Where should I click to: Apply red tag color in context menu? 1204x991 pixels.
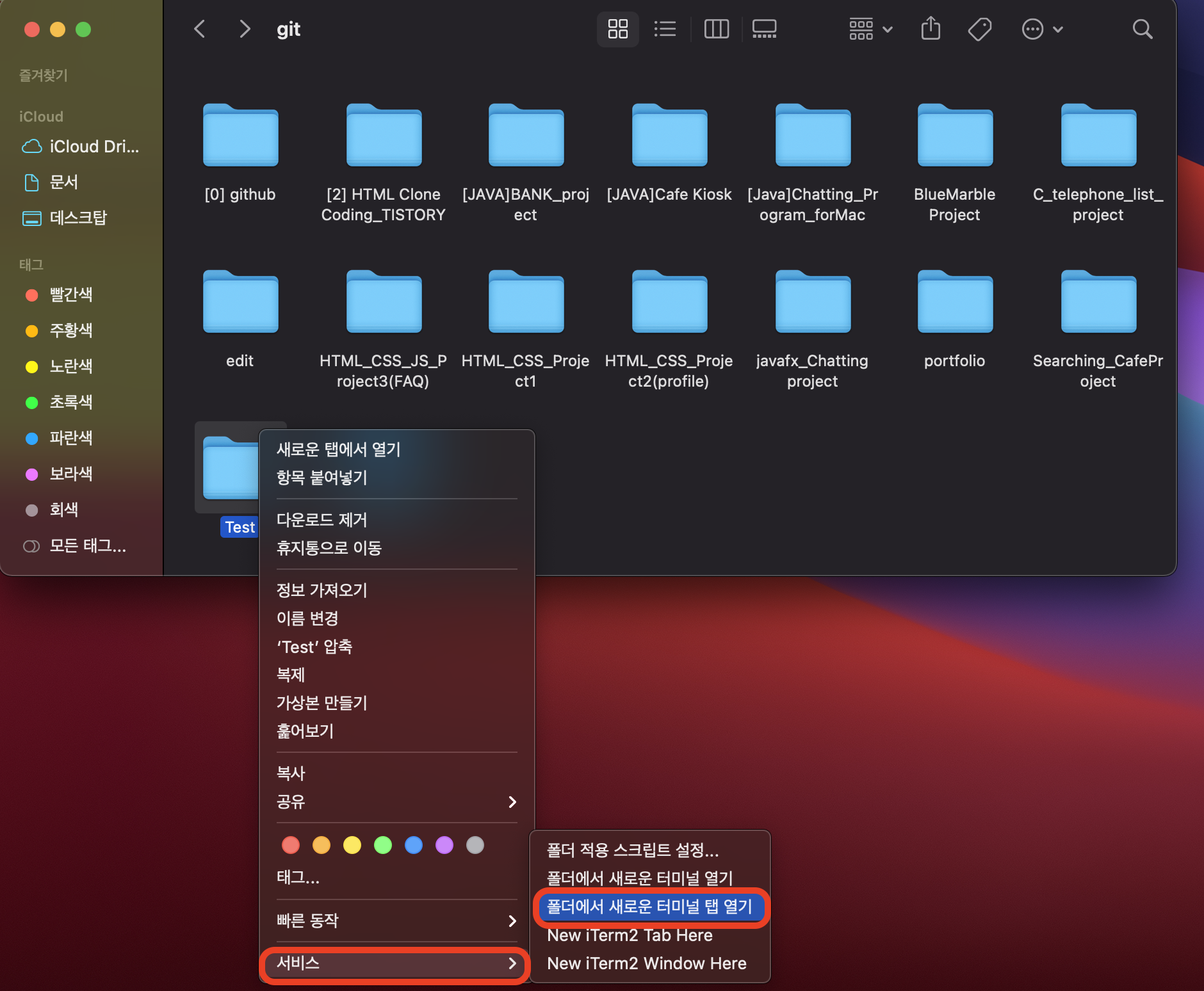click(x=291, y=845)
